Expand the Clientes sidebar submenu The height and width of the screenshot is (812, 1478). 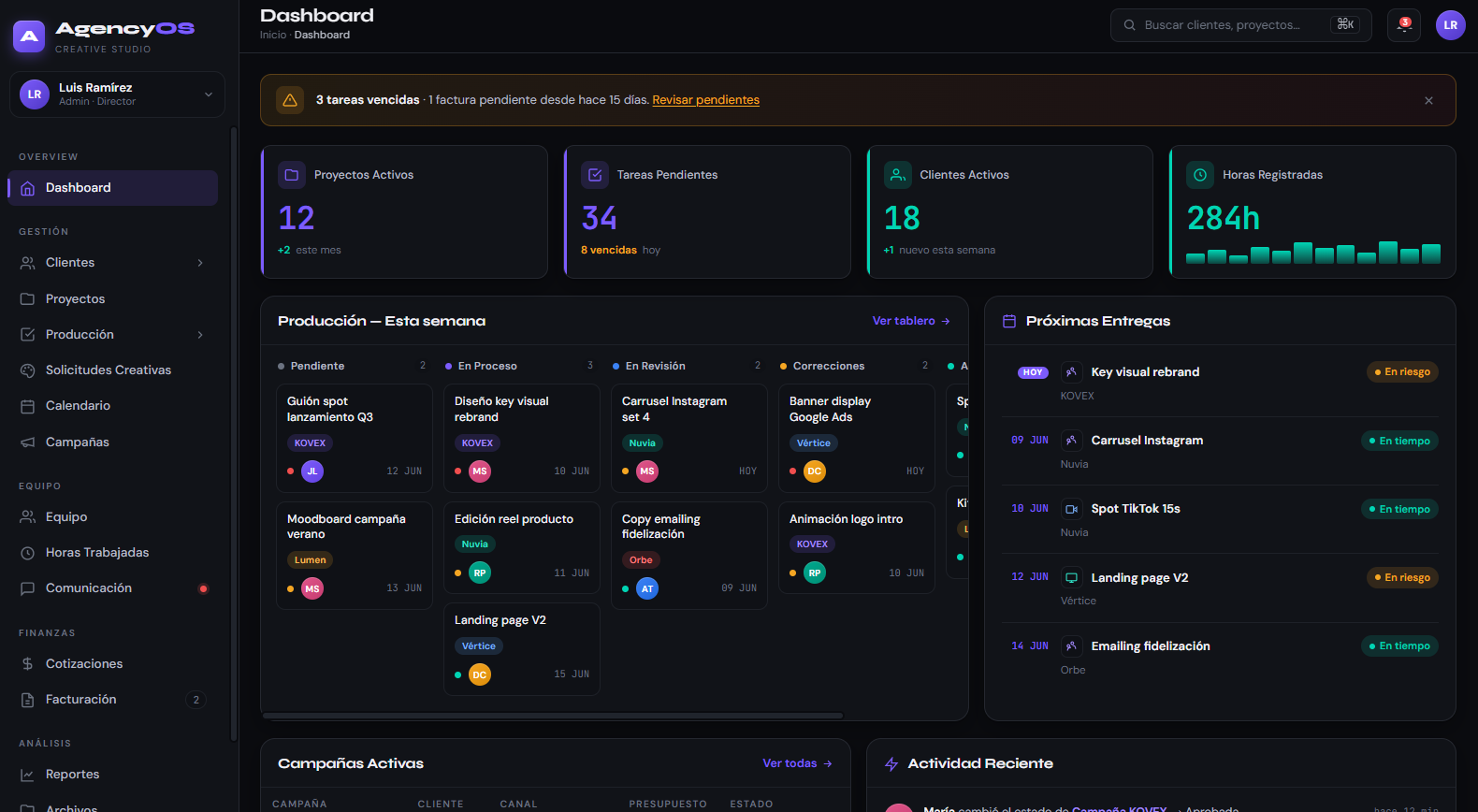pos(200,263)
